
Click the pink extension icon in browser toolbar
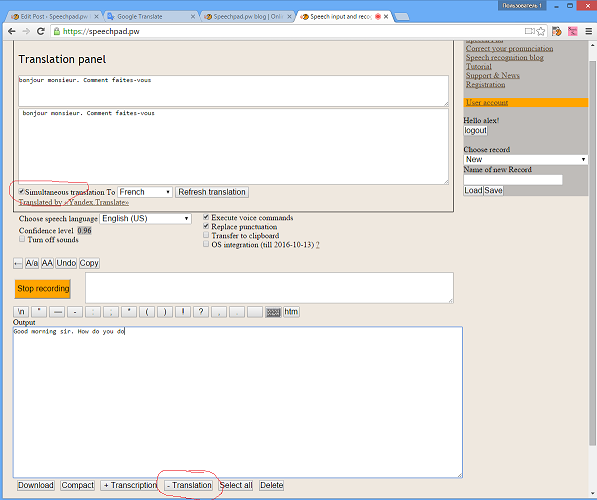572,32
